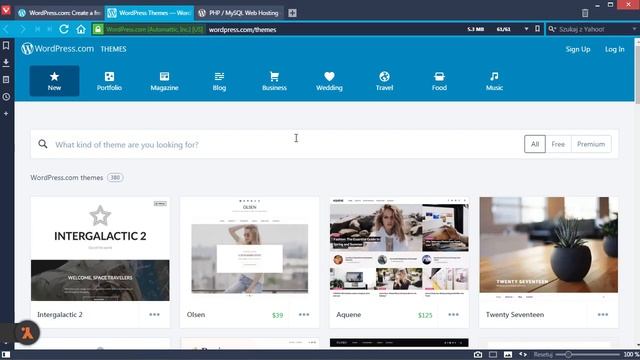Click the $125 Aquene price

pyautogui.click(x=425, y=315)
